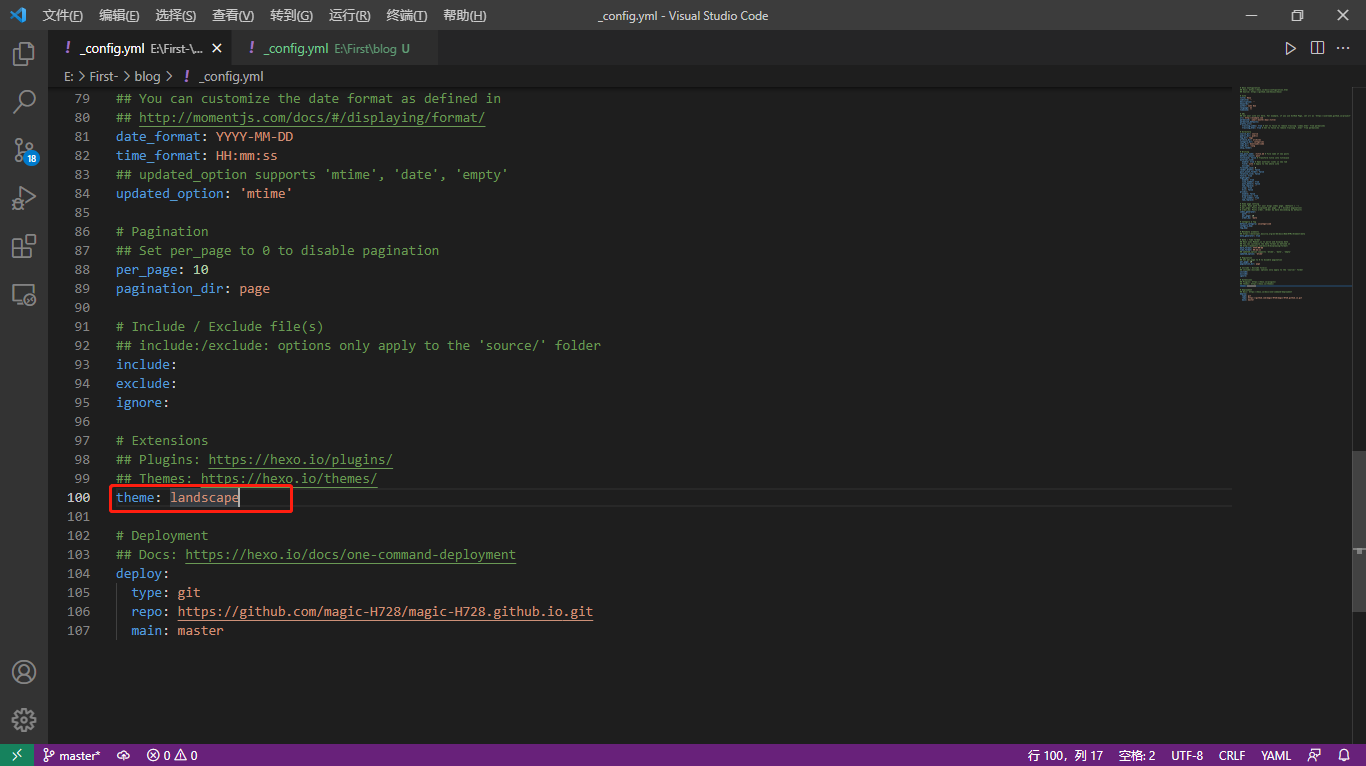Viewport: 1366px width, 766px height.
Task: Switch to _config.yml E:\First\blog tab
Action: pyautogui.click(x=336, y=48)
